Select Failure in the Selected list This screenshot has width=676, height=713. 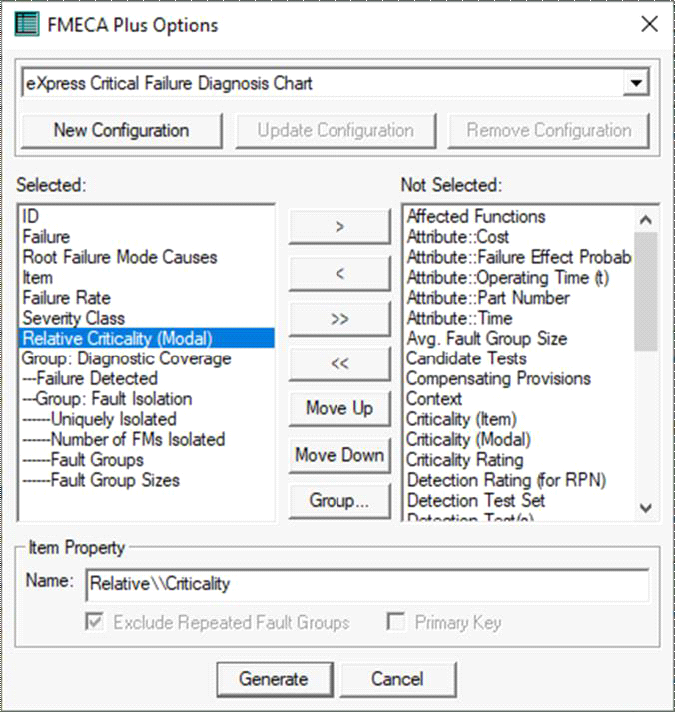[x=146, y=237]
